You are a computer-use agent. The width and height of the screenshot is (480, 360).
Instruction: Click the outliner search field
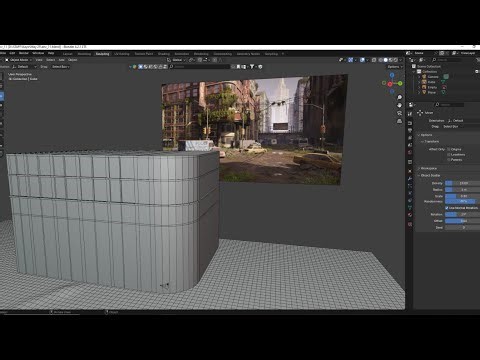pos(446,60)
